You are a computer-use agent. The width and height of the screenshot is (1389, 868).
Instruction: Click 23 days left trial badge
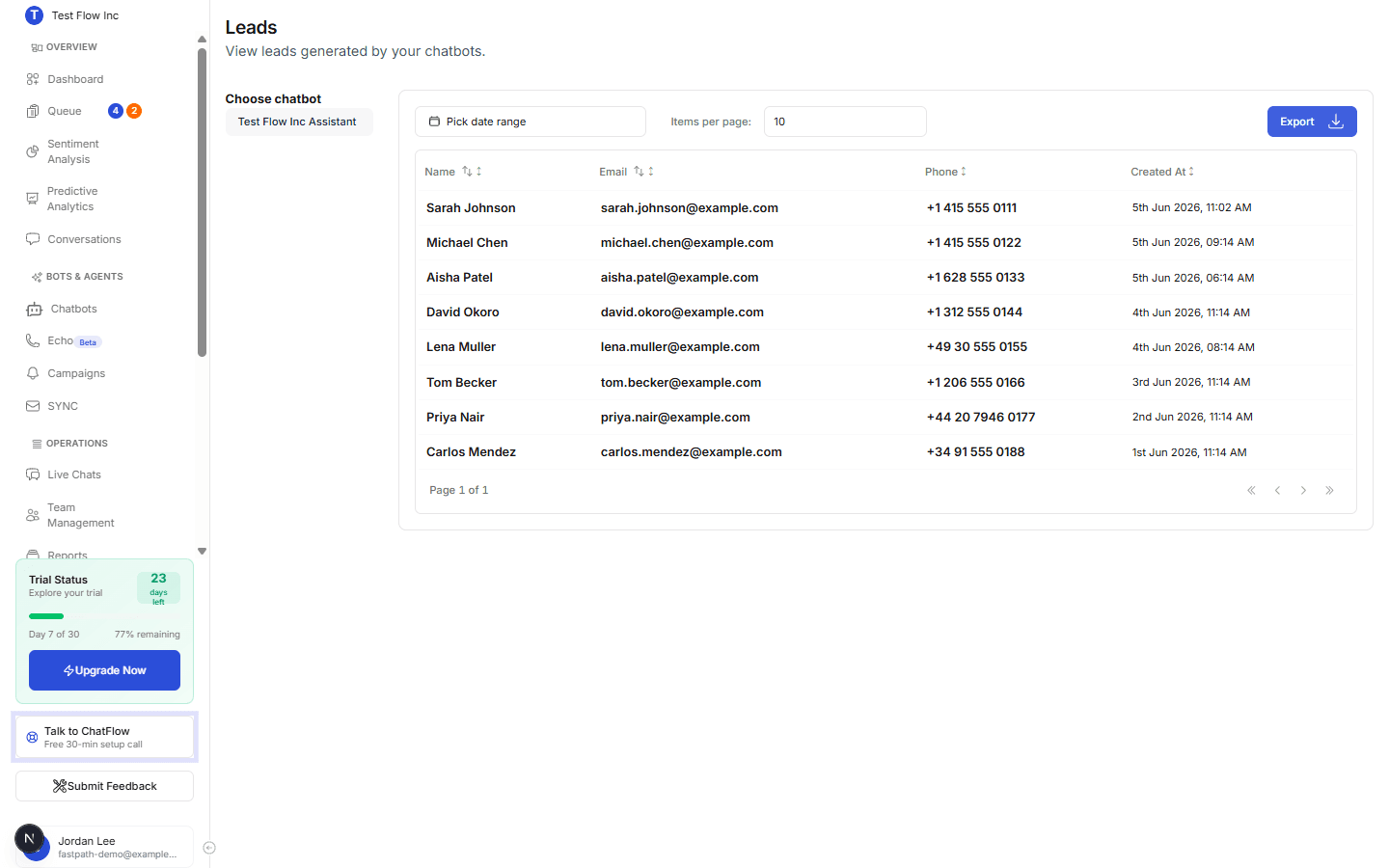(x=158, y=588)
